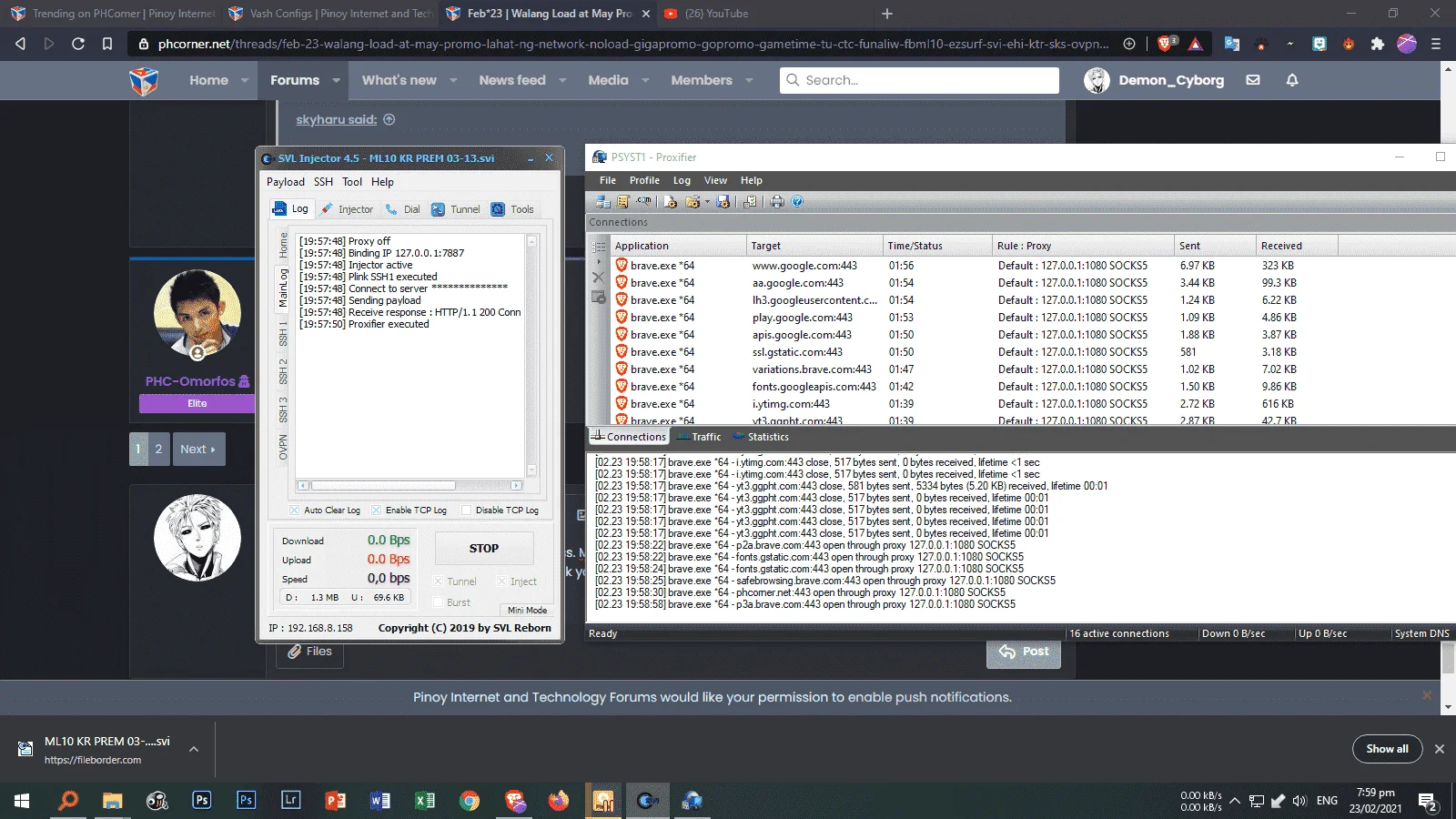Open Proxy Servers icon in Proxifier toolbar
Viewport: 1456px width, 819px height.
(602, 202)
